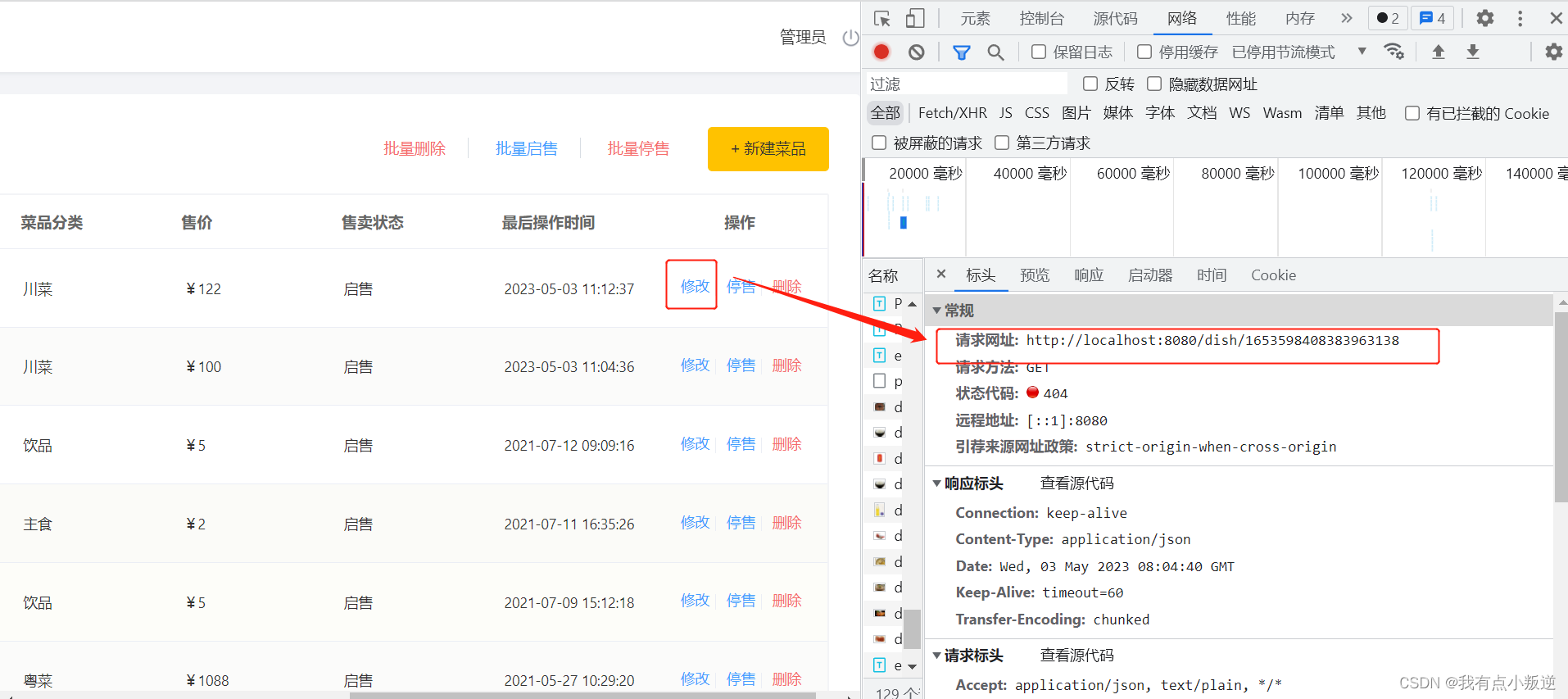Viewport: 1568px width, 699px height.
Task: View source of response headers
Action: click(1077, 483)
